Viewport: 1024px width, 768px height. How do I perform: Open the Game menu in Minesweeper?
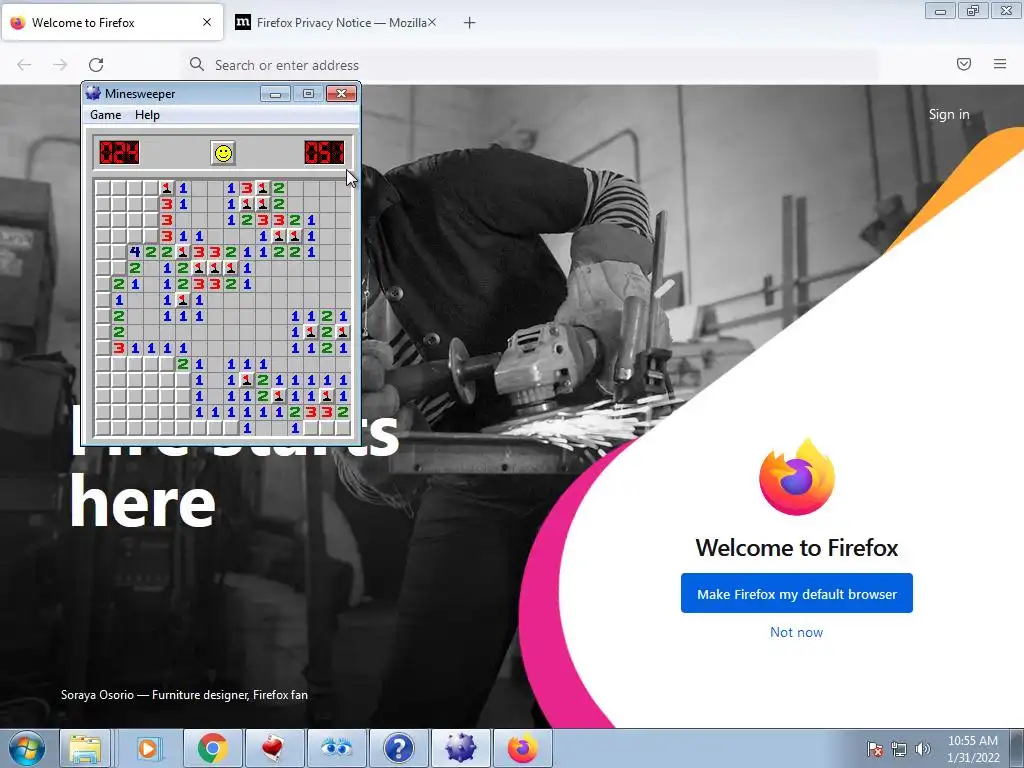point(106,115)
